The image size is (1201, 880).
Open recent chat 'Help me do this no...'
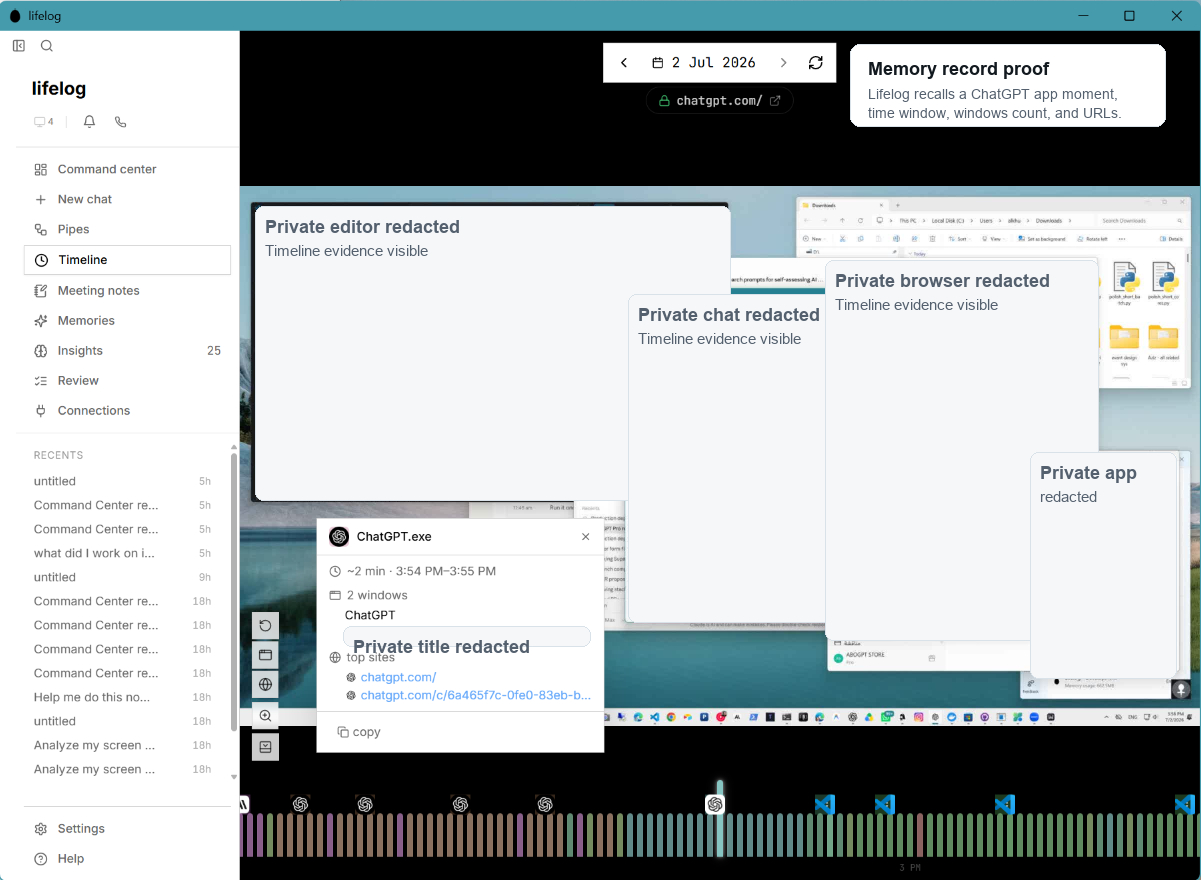122,697
